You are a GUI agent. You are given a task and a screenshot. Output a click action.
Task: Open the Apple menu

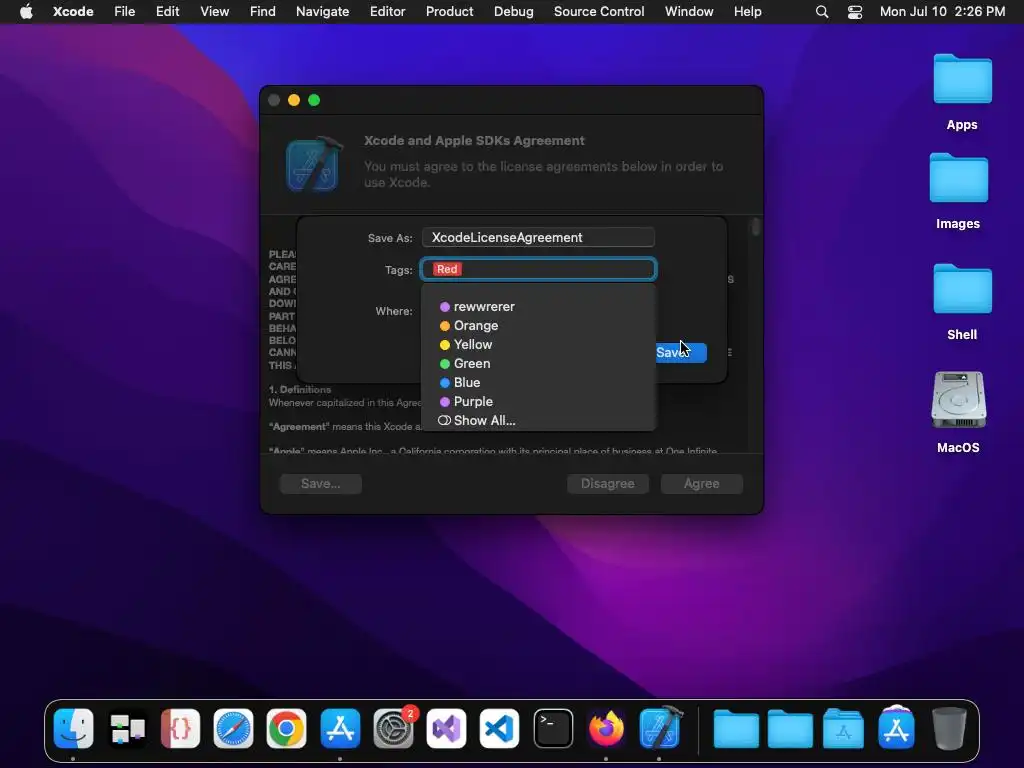(x=26, y=12)
